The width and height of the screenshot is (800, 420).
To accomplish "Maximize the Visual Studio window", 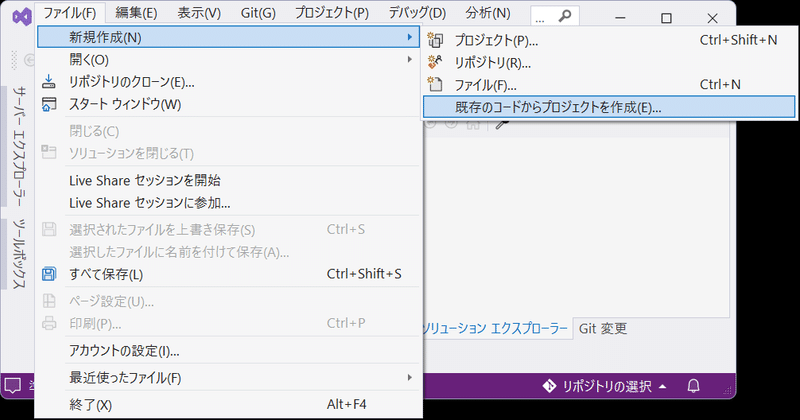I will (666, 18).
